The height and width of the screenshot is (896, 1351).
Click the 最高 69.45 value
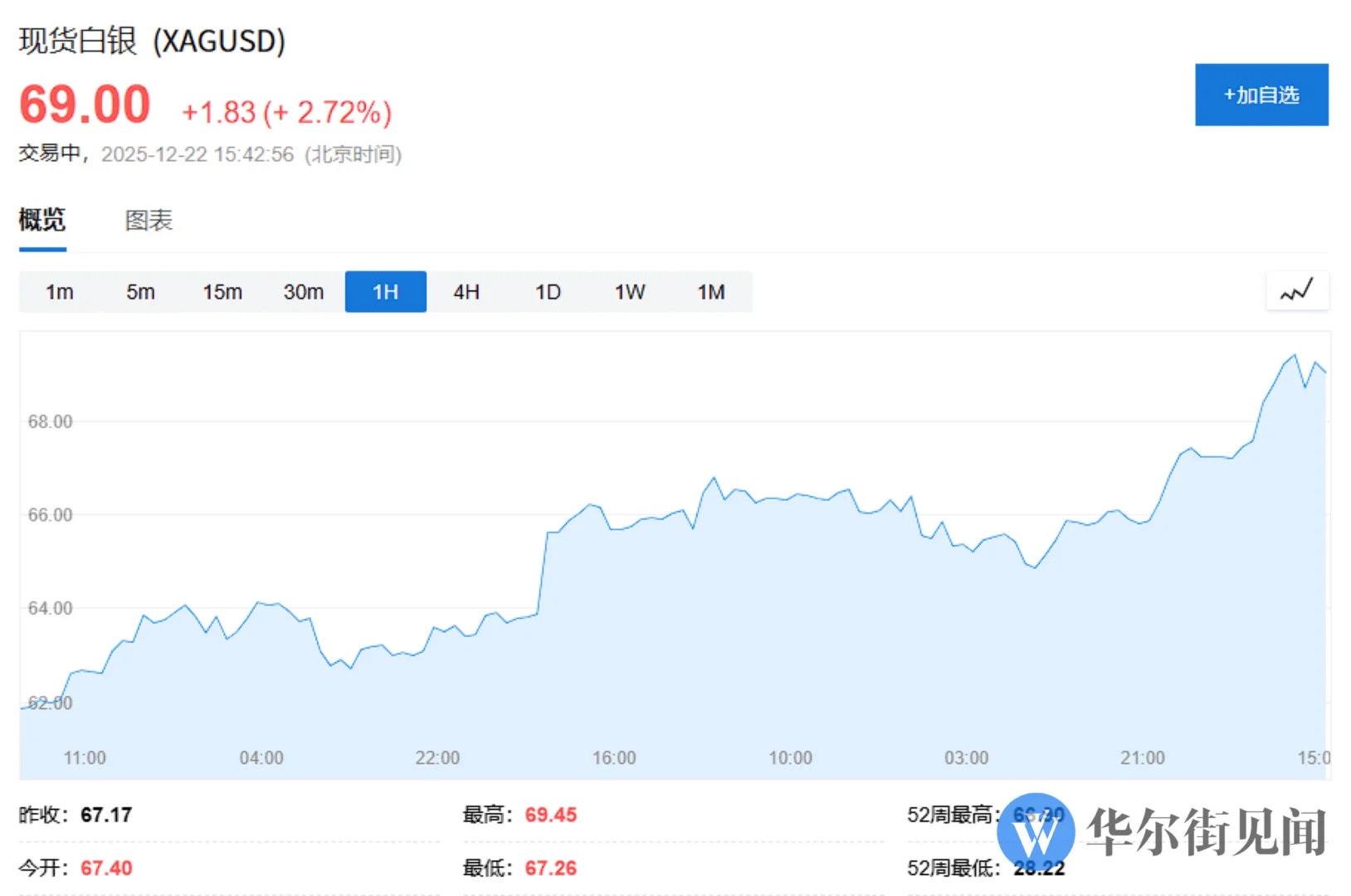(x=550, y=815)
